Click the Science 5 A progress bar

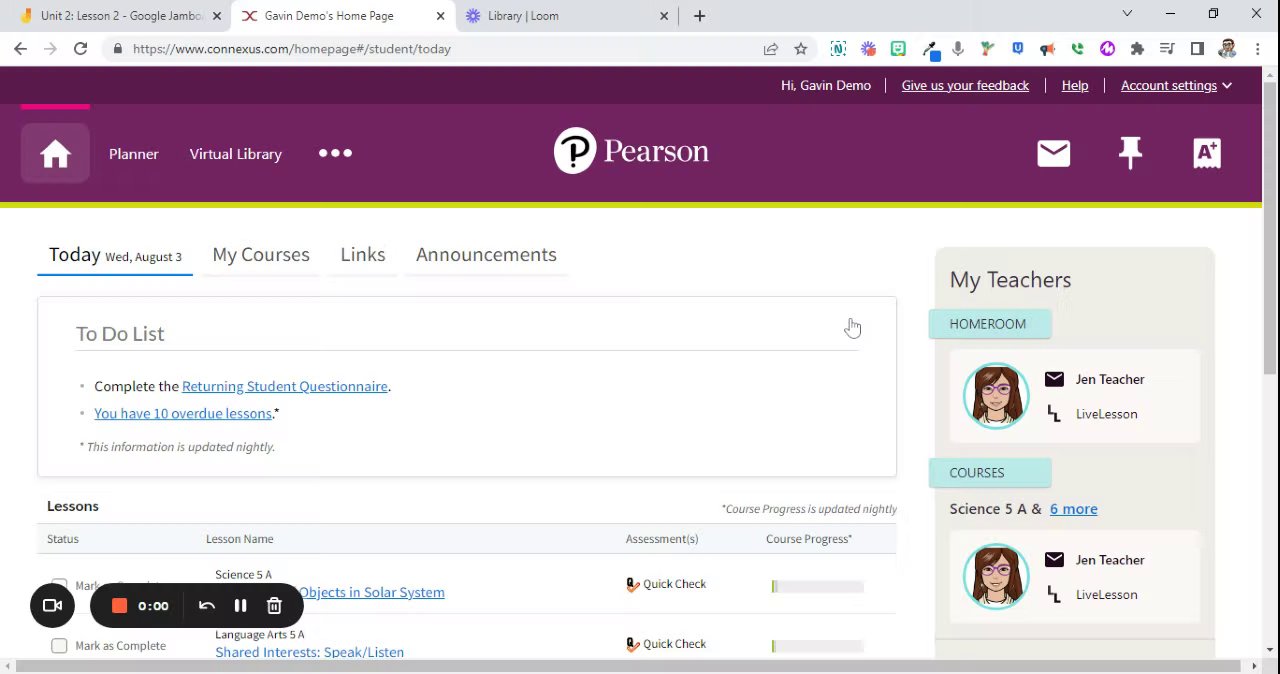pyautogui.click(x=817, y=586)
